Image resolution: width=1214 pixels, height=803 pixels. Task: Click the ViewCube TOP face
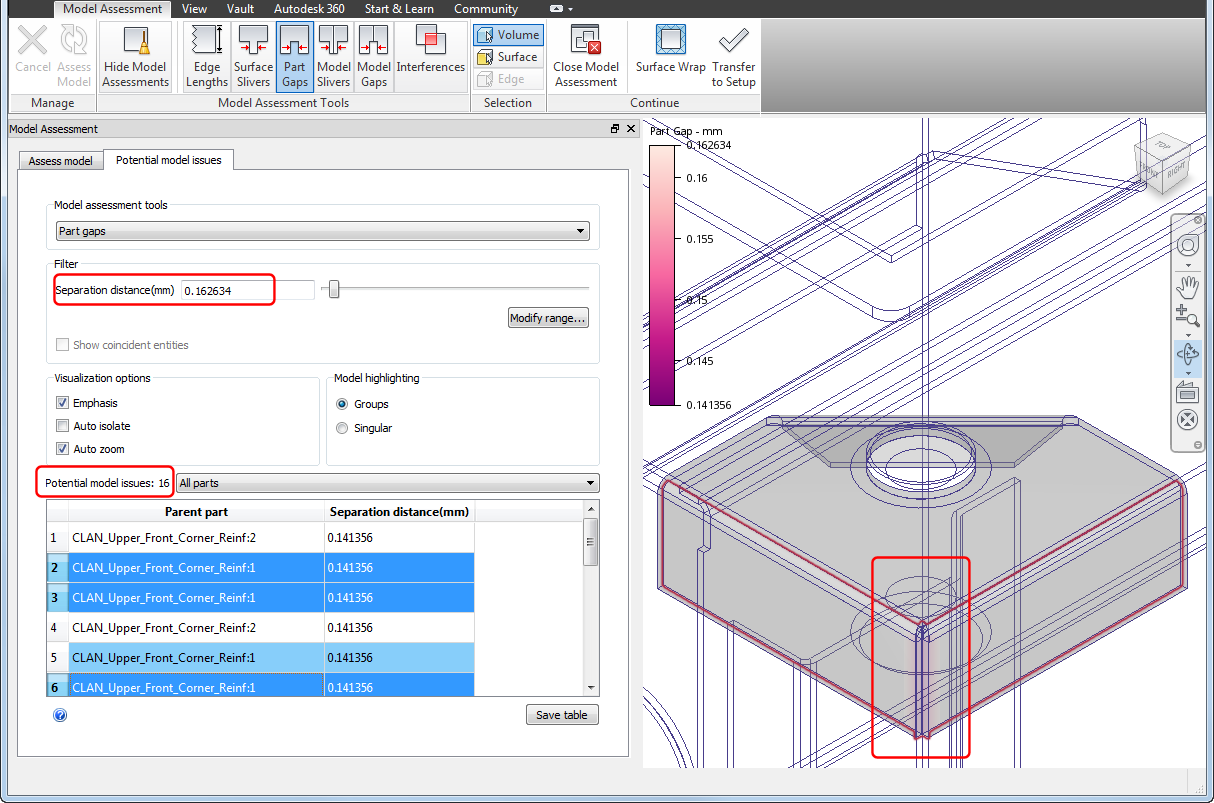pos(1163,146)
